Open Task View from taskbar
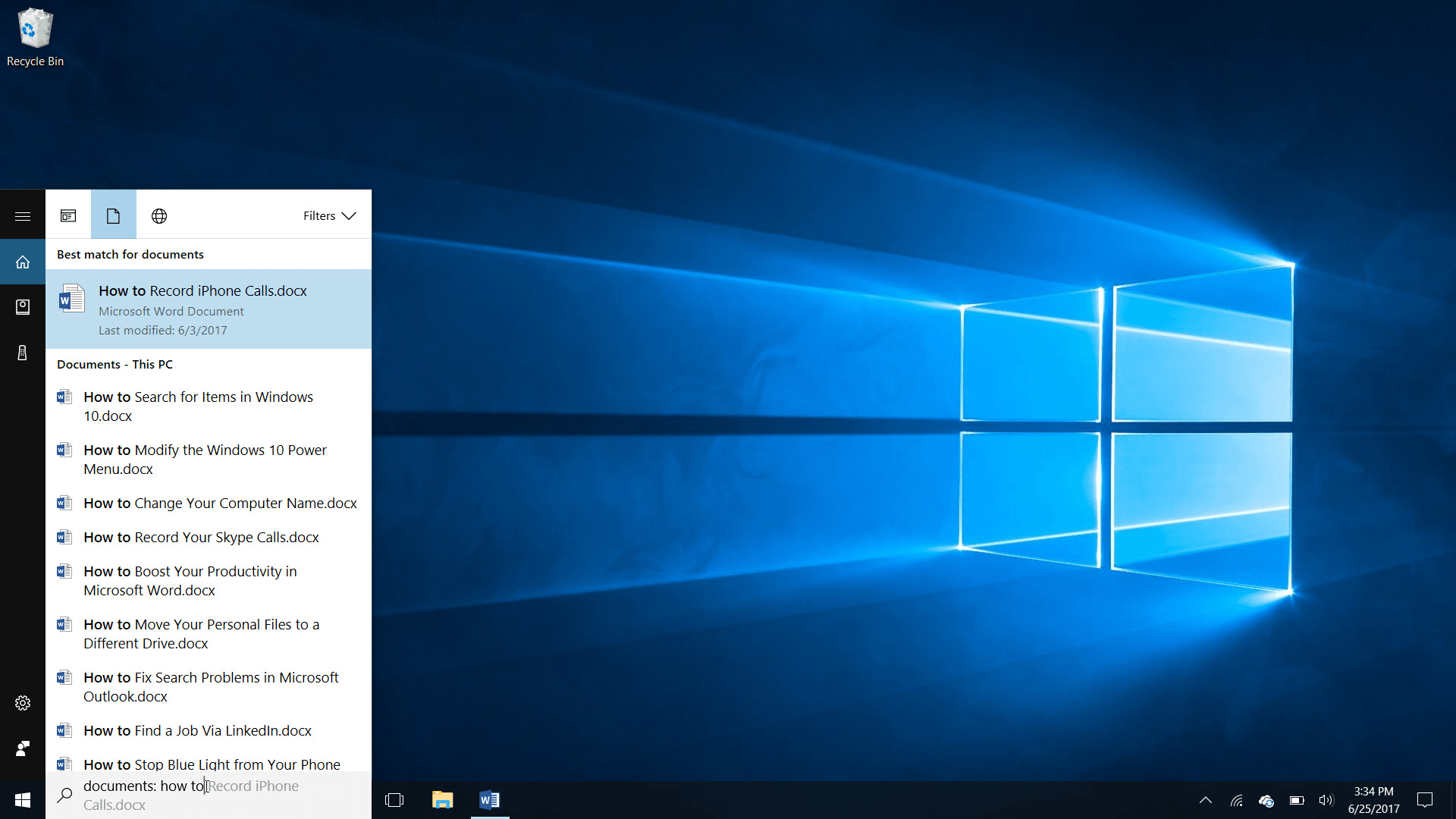 (394, 800)
